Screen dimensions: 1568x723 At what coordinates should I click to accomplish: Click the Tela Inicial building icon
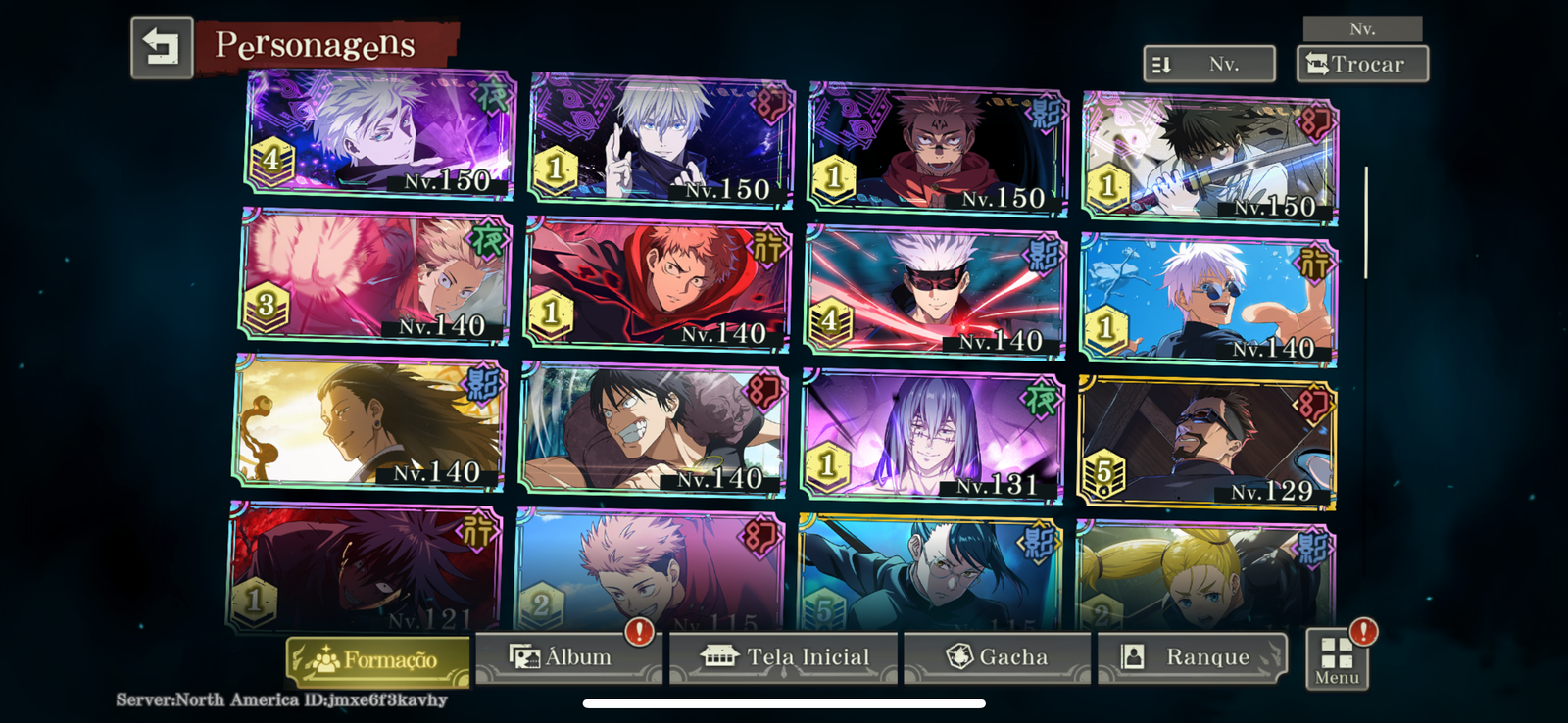719,656
